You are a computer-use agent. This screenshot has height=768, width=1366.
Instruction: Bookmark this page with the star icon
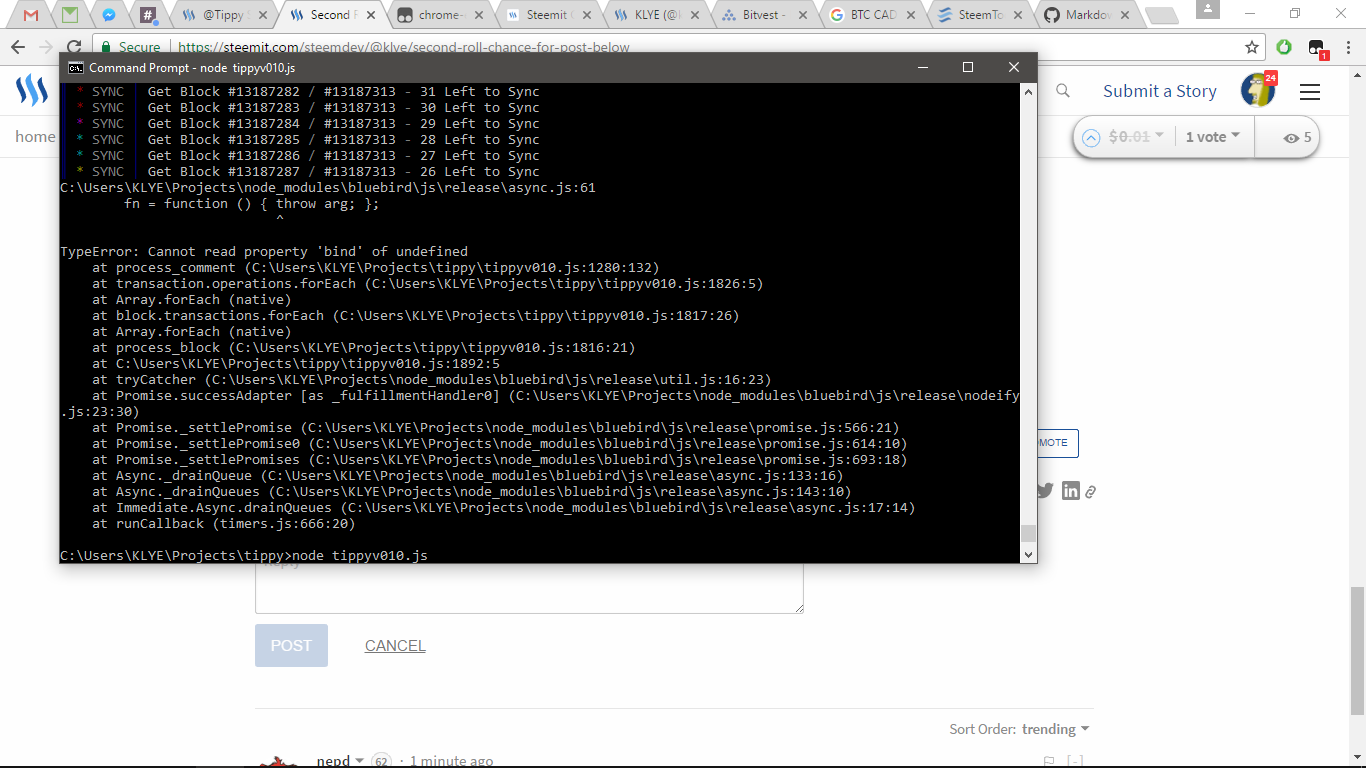tap(1251, 47)
